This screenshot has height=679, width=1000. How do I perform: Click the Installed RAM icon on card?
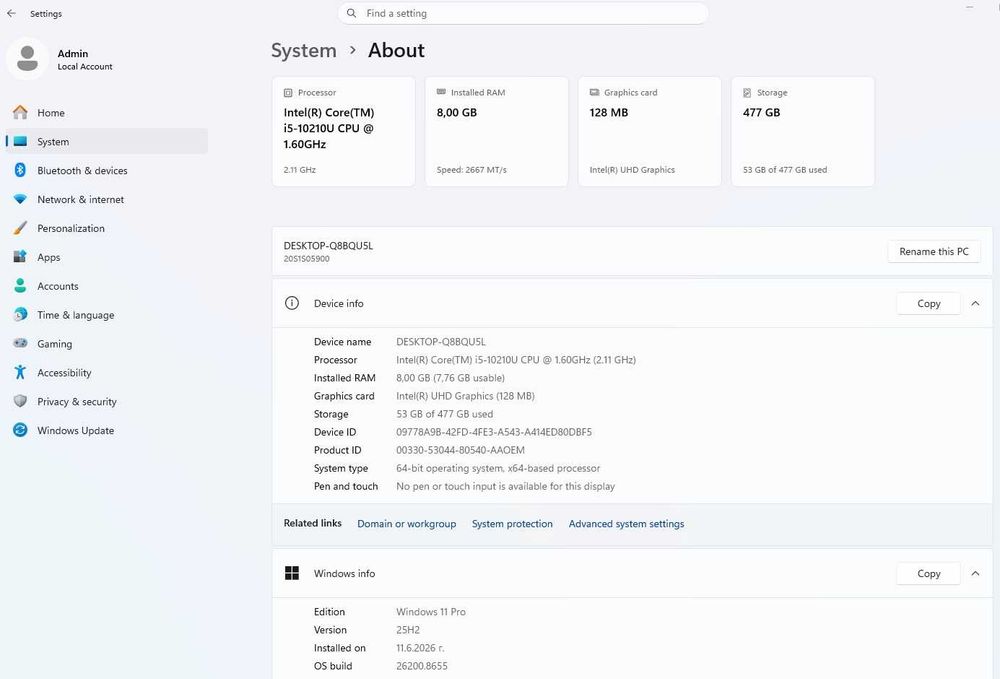[441, 92]
